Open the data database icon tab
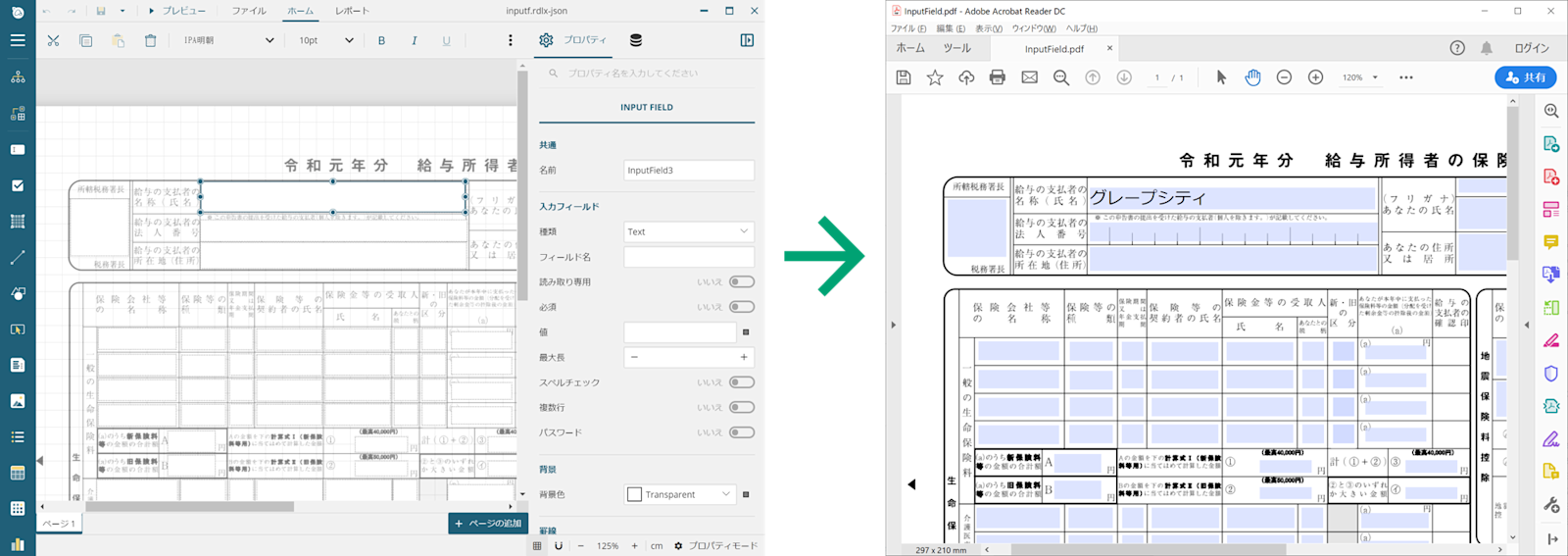 [636, 40]
